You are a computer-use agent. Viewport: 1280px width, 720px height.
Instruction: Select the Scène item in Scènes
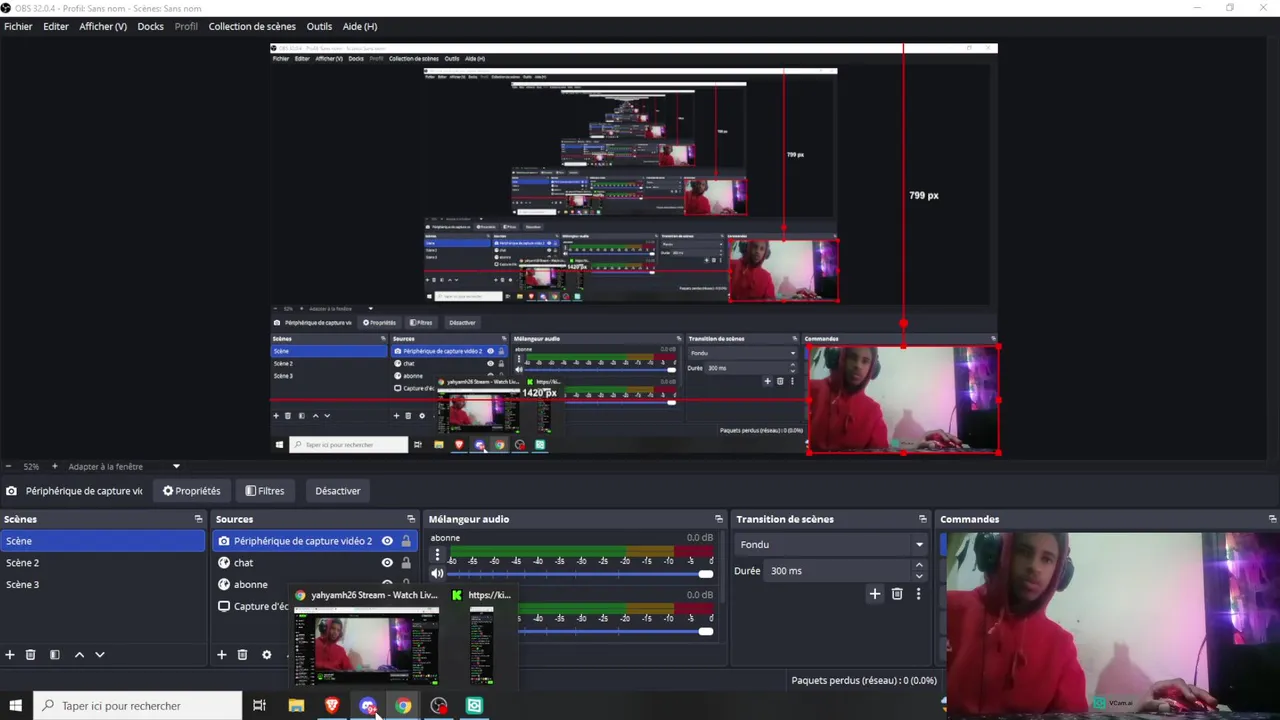(x=103, y=541)
